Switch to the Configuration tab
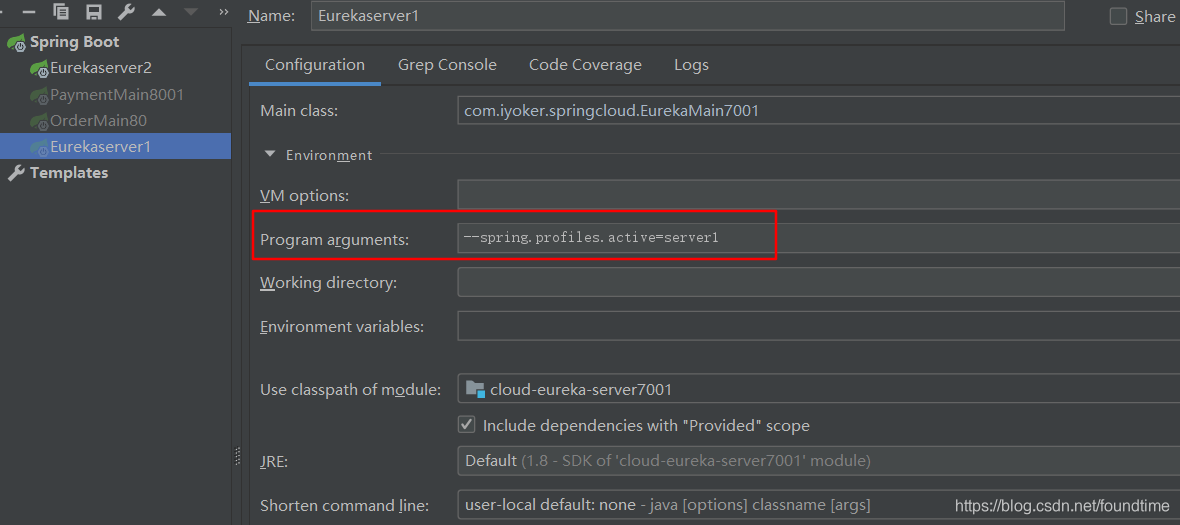This screenshot has height=525, width=1180. click(315, 65)
